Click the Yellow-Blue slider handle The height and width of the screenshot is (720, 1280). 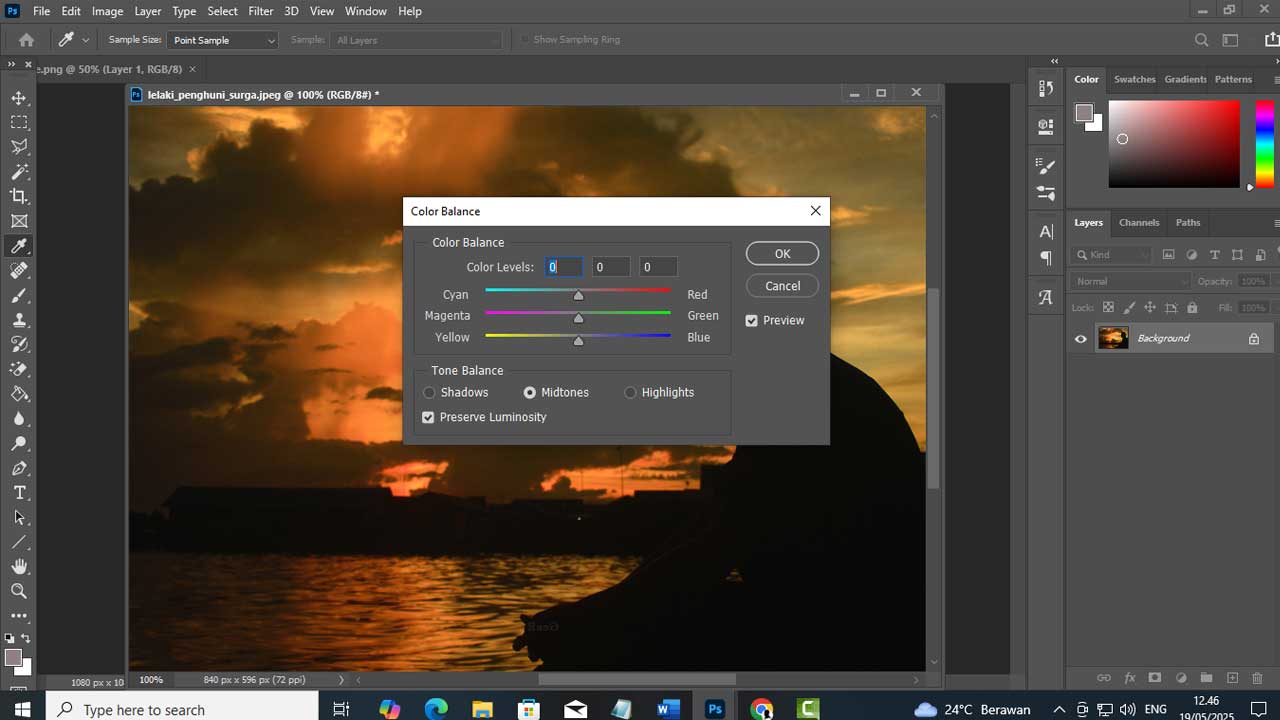click(578, 341)
